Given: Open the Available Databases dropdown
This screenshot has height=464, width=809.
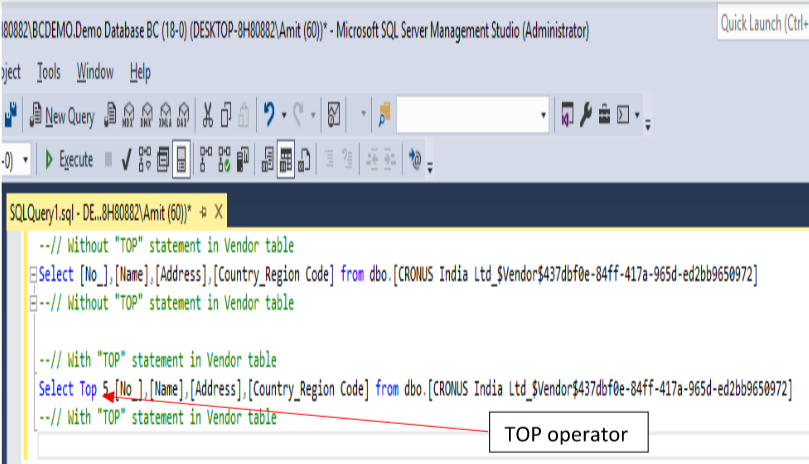Looking at the screenshot, I should [25, 160].
